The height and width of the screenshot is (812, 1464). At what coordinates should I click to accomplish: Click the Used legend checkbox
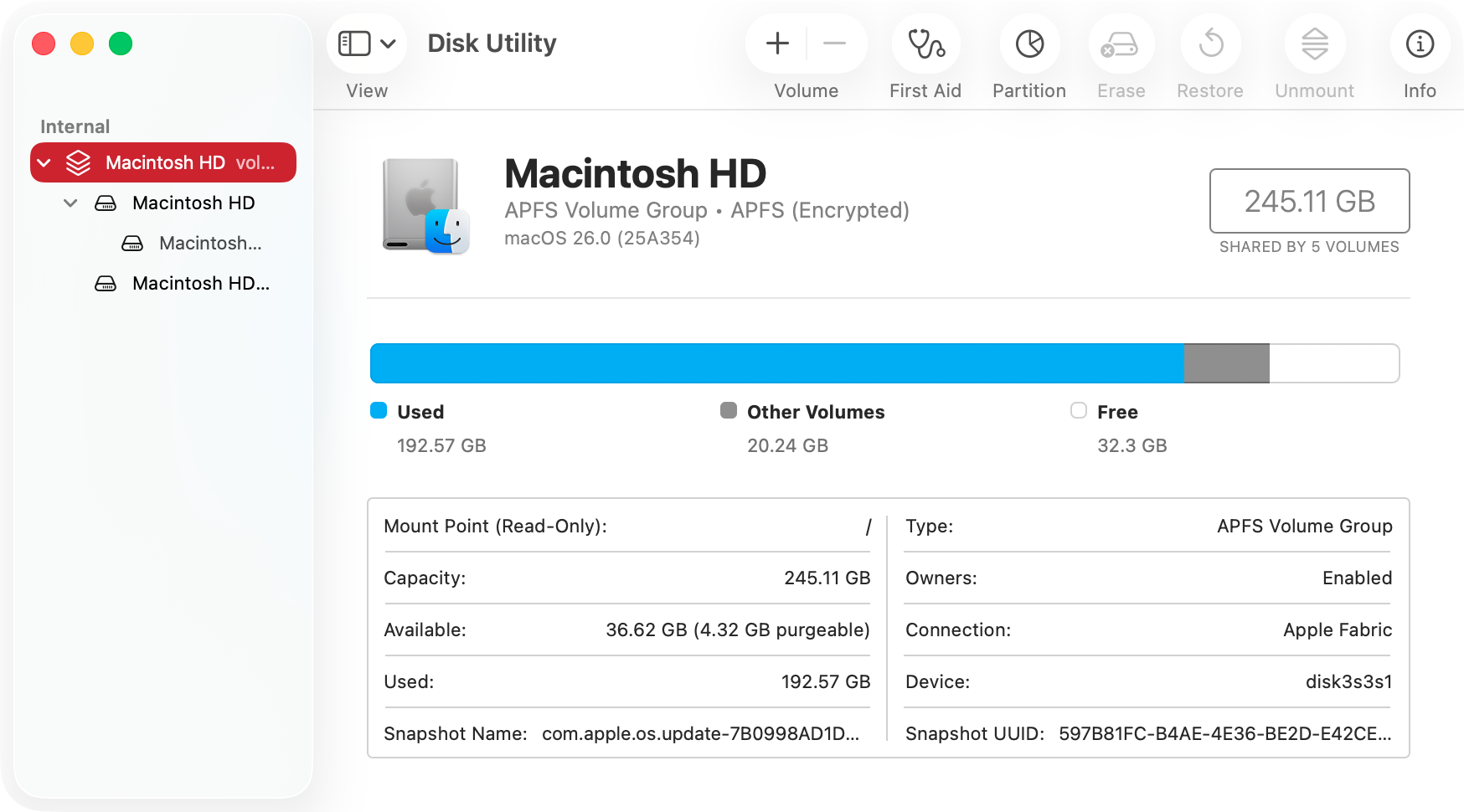(379, 411)
